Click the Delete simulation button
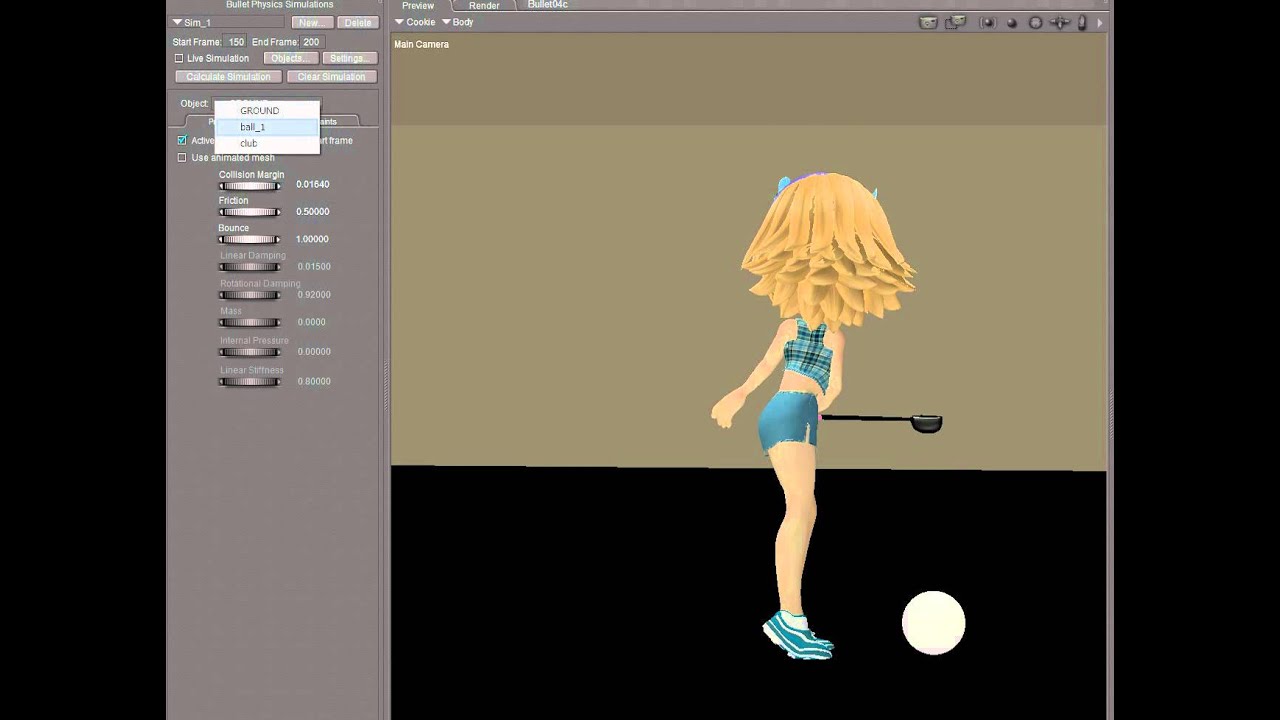Image resolution: width=1280 pixels, height=720 pixels. [x=357, y=22]
